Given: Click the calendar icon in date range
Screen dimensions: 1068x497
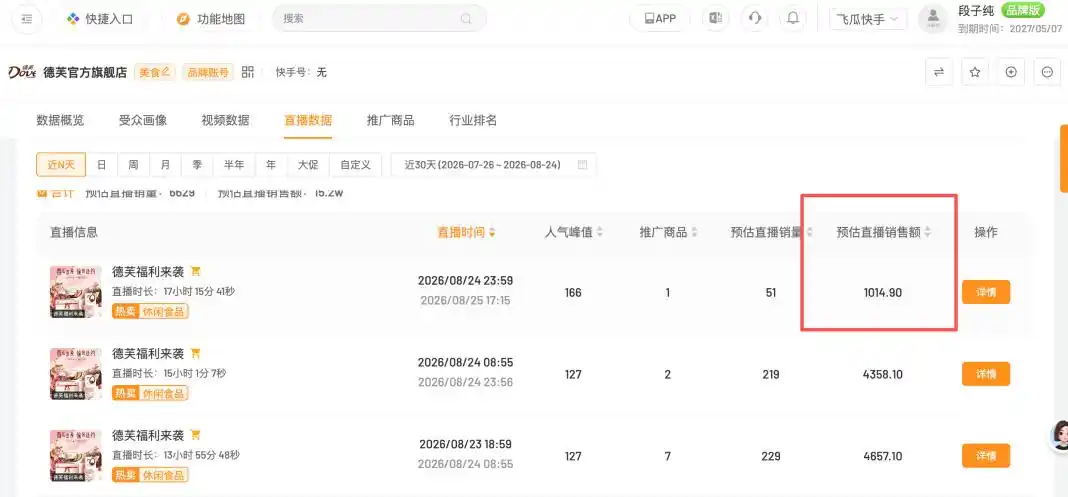Looking at the screenshot, I should [x=582, y=165].
